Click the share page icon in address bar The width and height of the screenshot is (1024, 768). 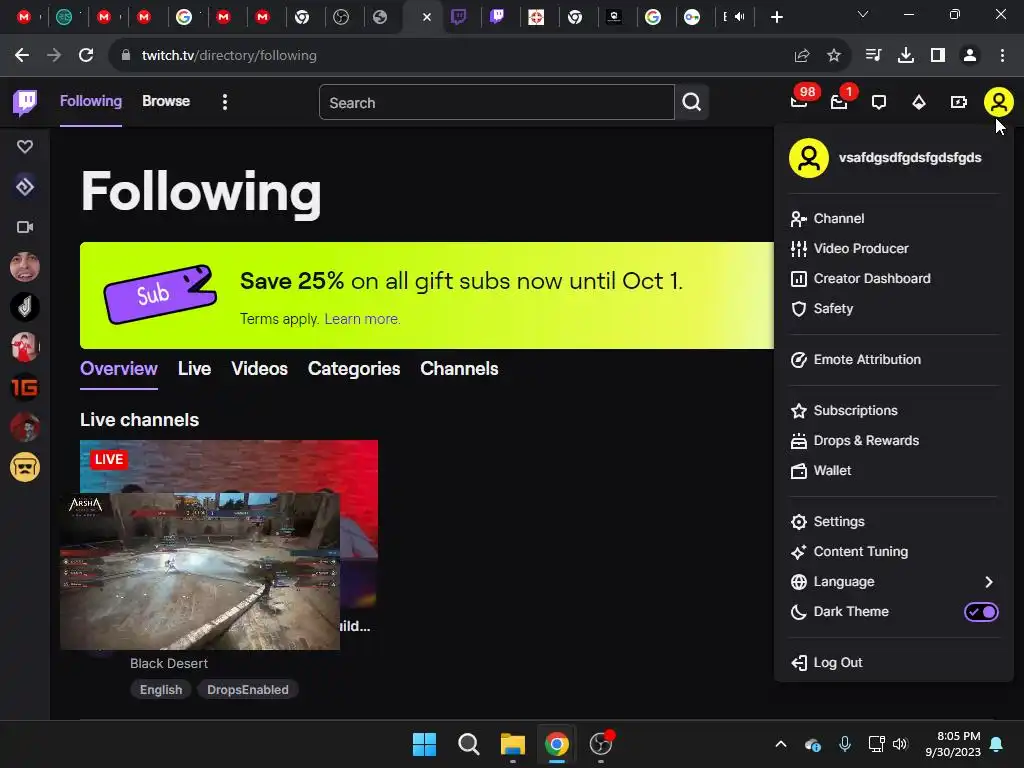[802, 56]
